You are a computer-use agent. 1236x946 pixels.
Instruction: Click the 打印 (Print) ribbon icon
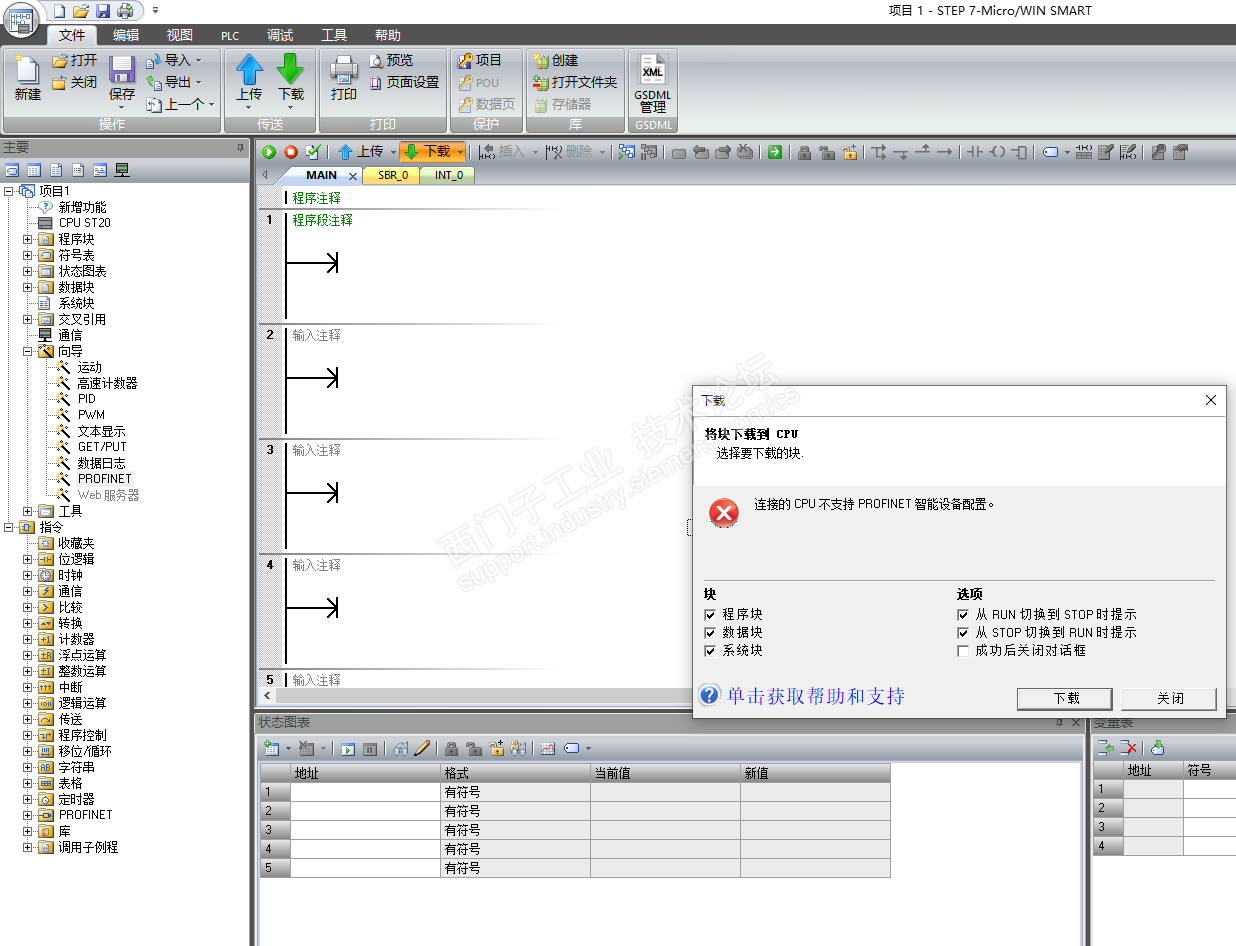344,78
